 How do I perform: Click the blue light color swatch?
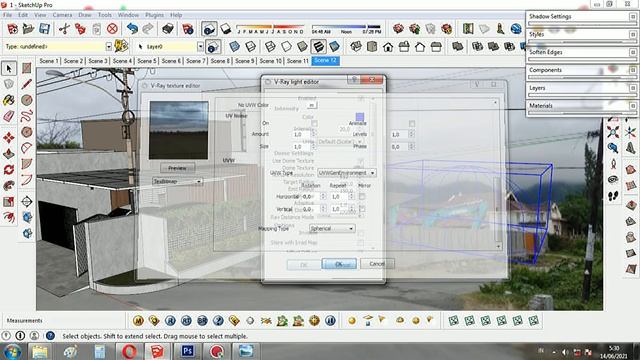[360, 117]
